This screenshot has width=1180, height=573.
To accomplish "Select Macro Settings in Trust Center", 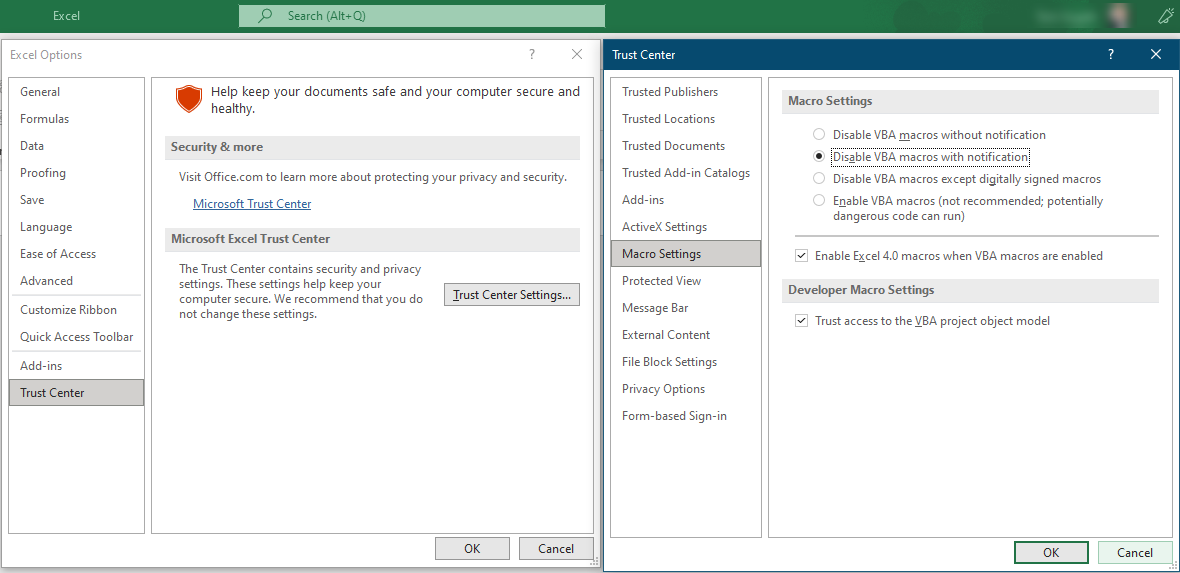I will click(x=686, y=254).
